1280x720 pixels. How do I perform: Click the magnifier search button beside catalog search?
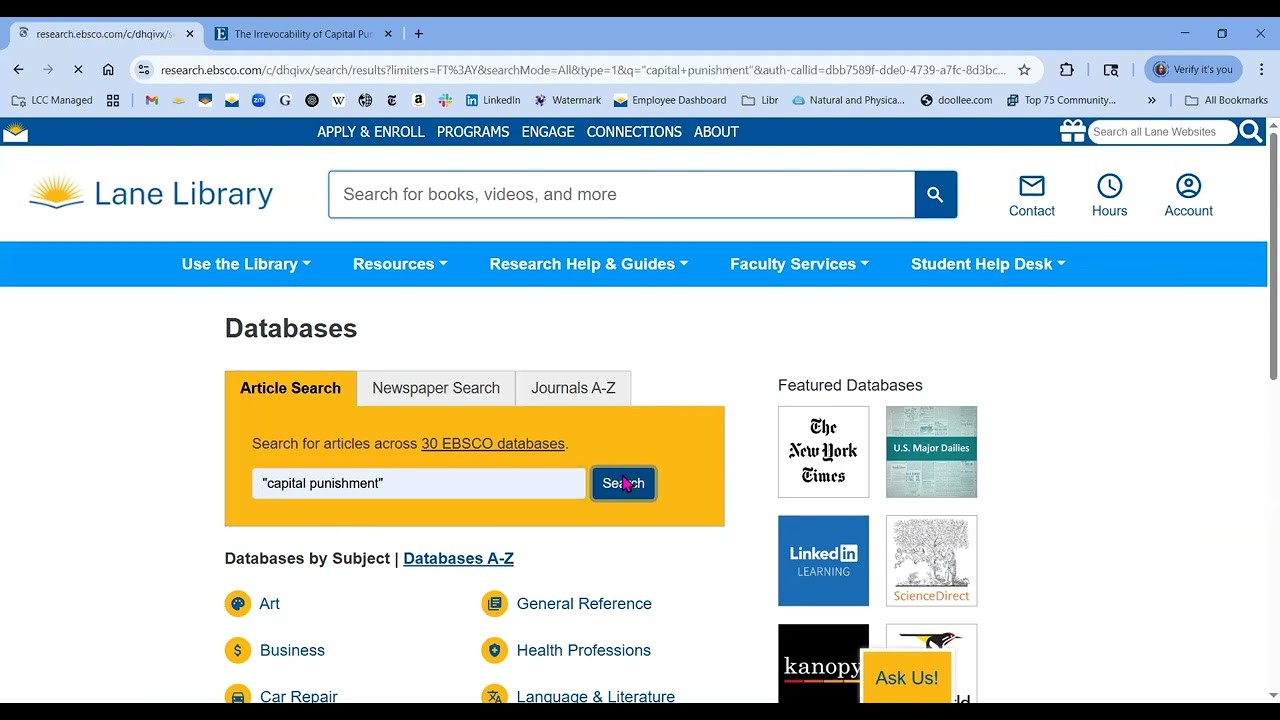click(936, 195)
